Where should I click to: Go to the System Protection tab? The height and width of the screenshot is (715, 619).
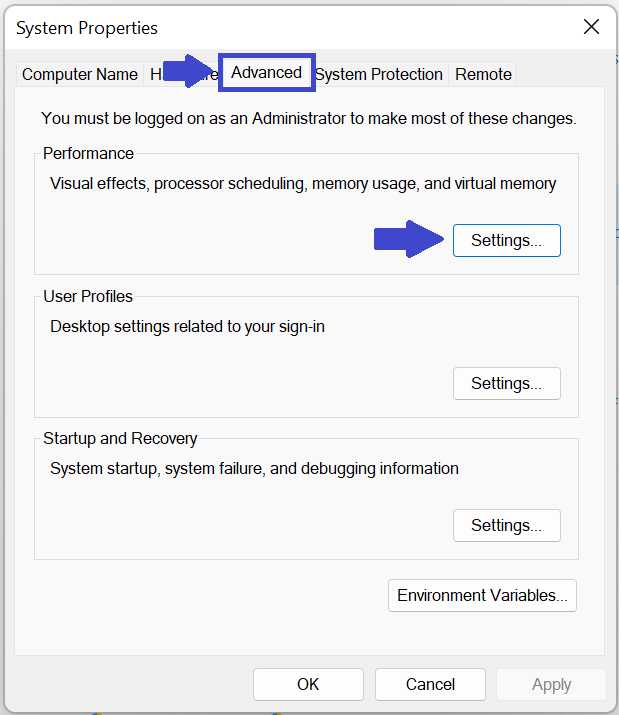(x=379, y=74)
